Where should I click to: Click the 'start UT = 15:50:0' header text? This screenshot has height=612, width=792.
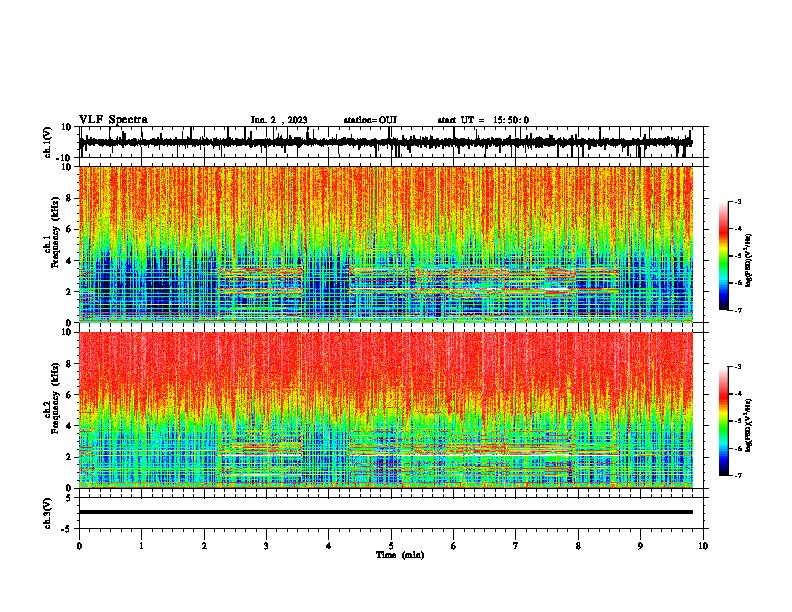[483, 120]
